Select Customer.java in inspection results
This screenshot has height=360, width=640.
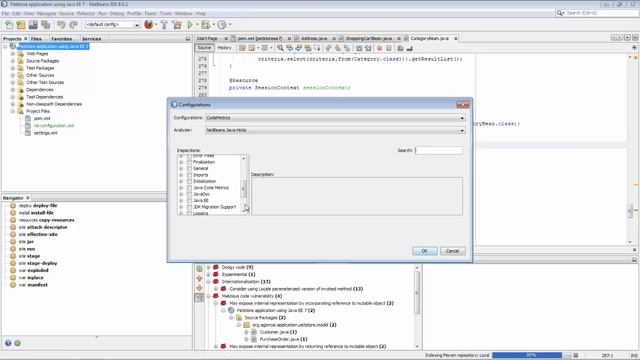278,332
